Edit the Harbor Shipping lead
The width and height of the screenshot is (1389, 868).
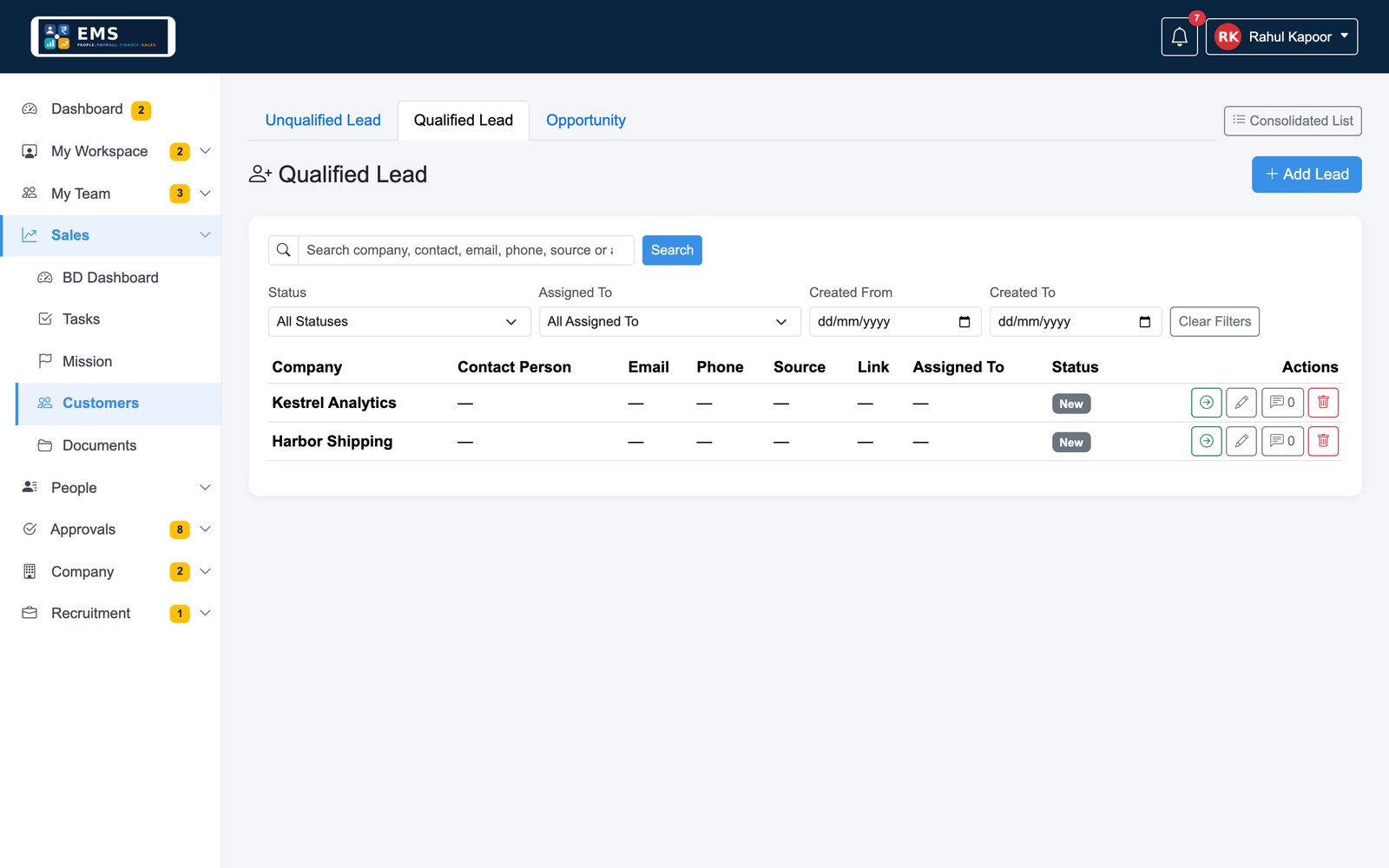click(x=1241, y=441)
